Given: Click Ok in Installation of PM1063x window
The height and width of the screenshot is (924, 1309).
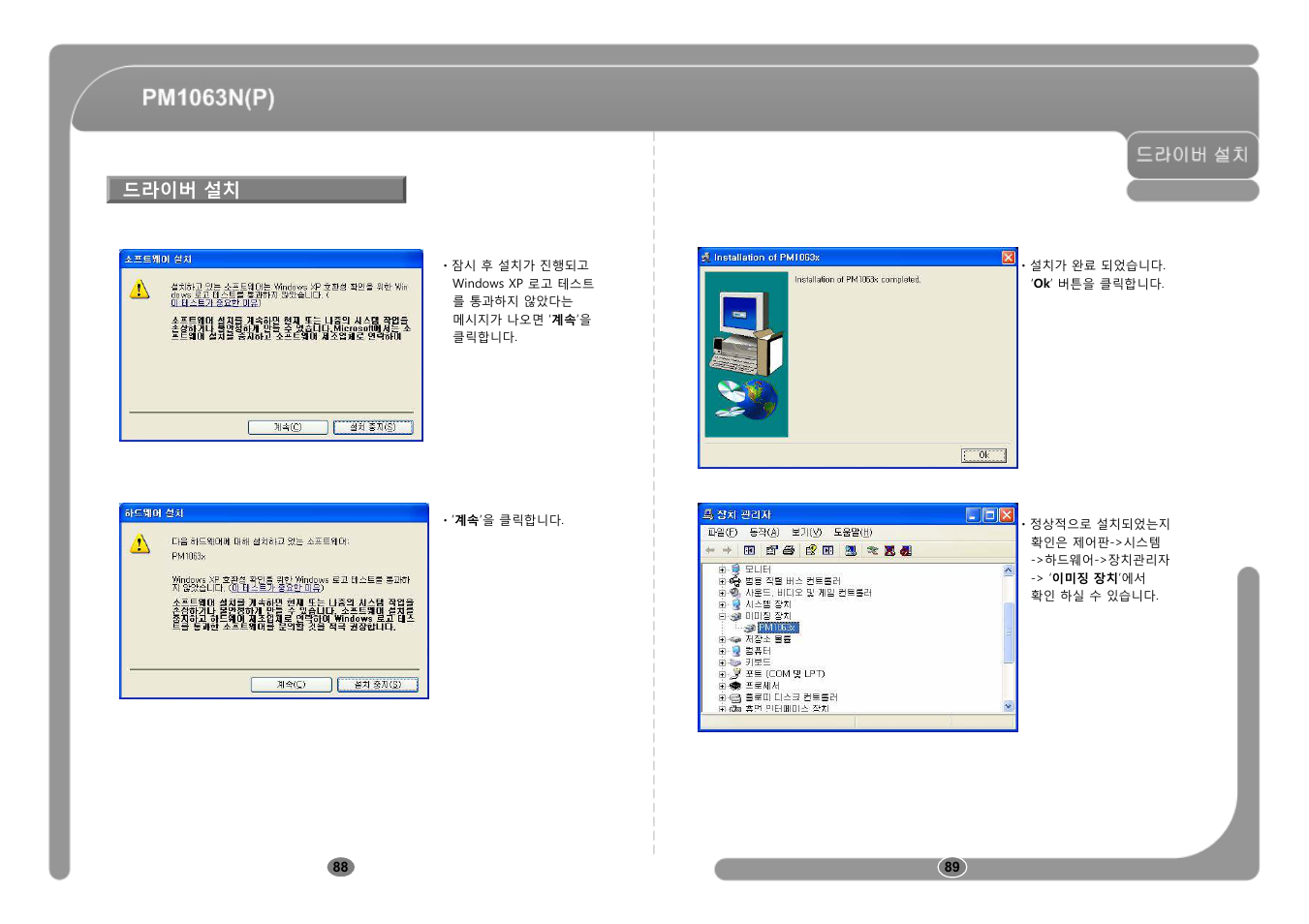Looking at the screenshot, I should click(x=983, y=455).
